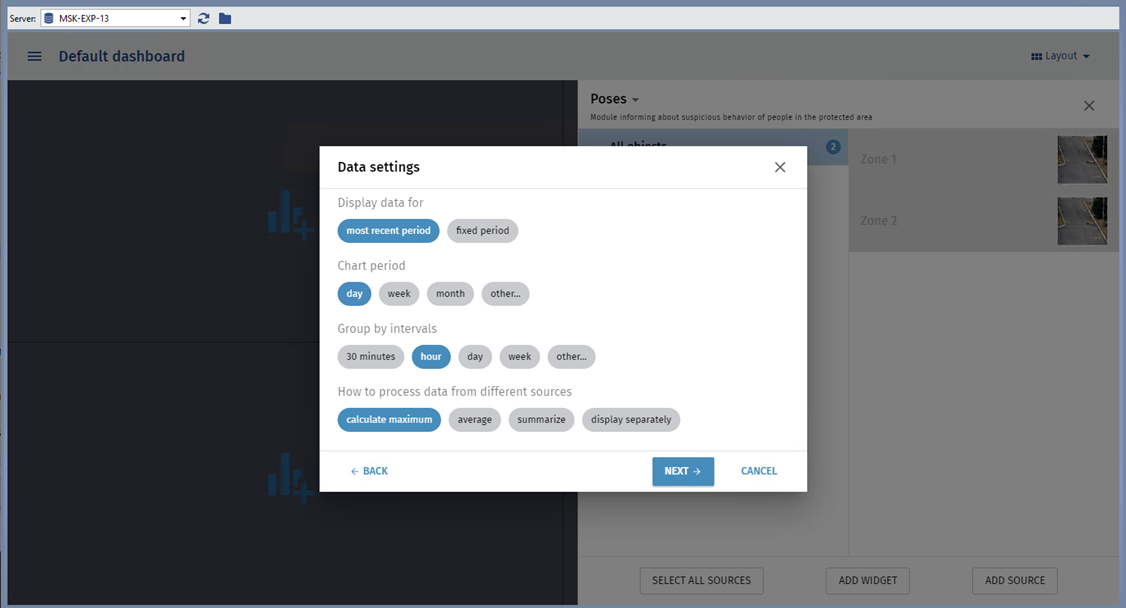This screenshot has height=608, width=1126.
Task: Open the Layout dropdown
Action: [x=1060, y=57]
